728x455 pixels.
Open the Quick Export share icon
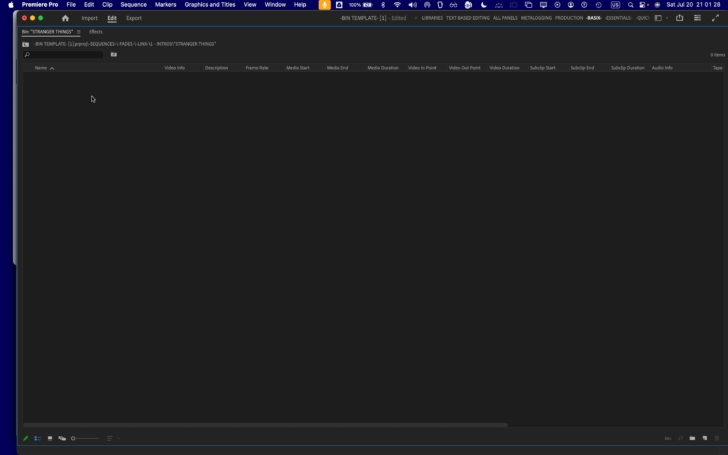click(680, 18)
